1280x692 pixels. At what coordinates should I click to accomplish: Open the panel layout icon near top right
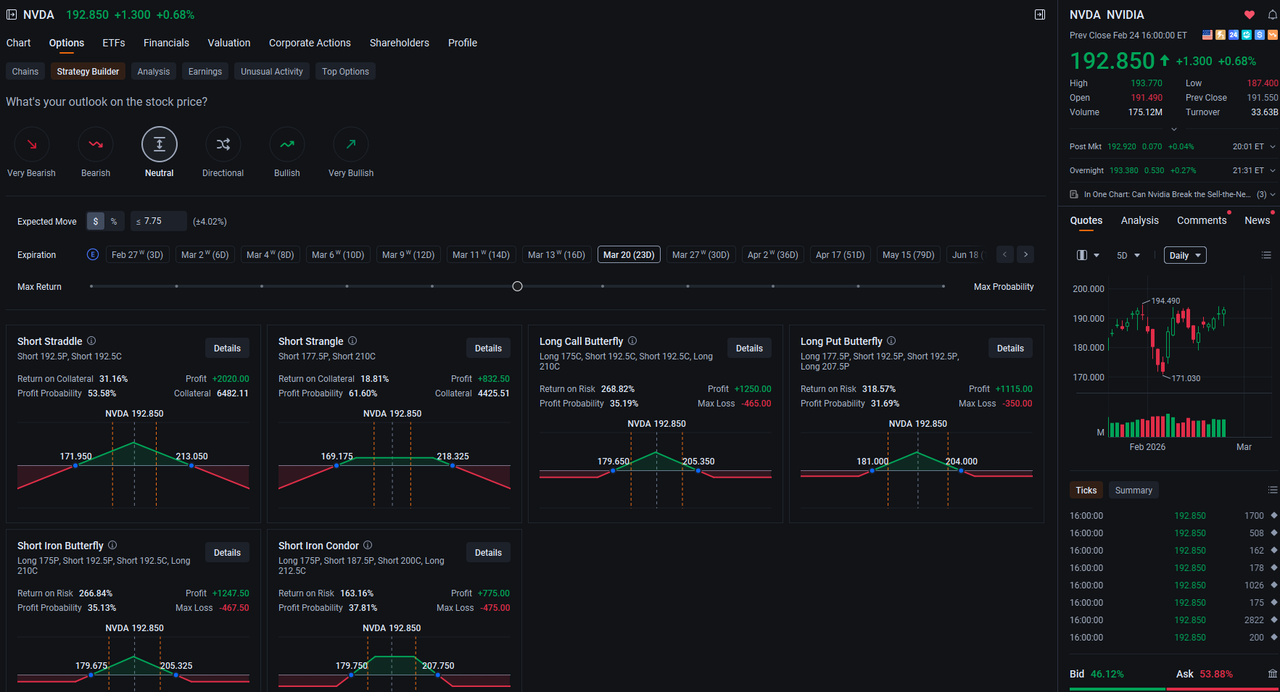[x=1039, y=15]
